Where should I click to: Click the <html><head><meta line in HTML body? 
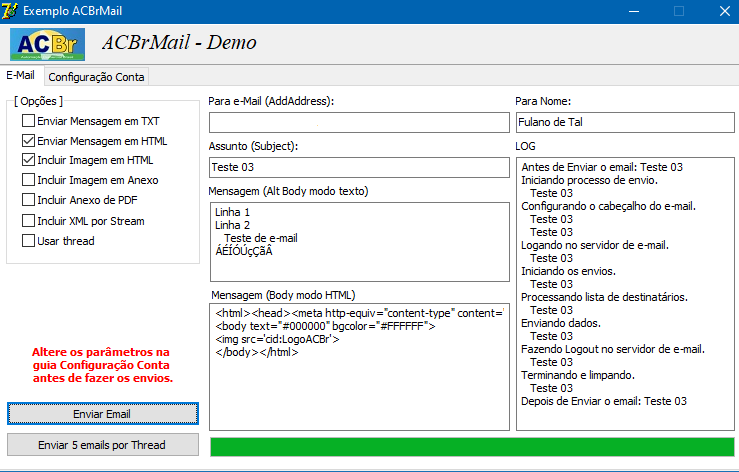click(360, 313)
